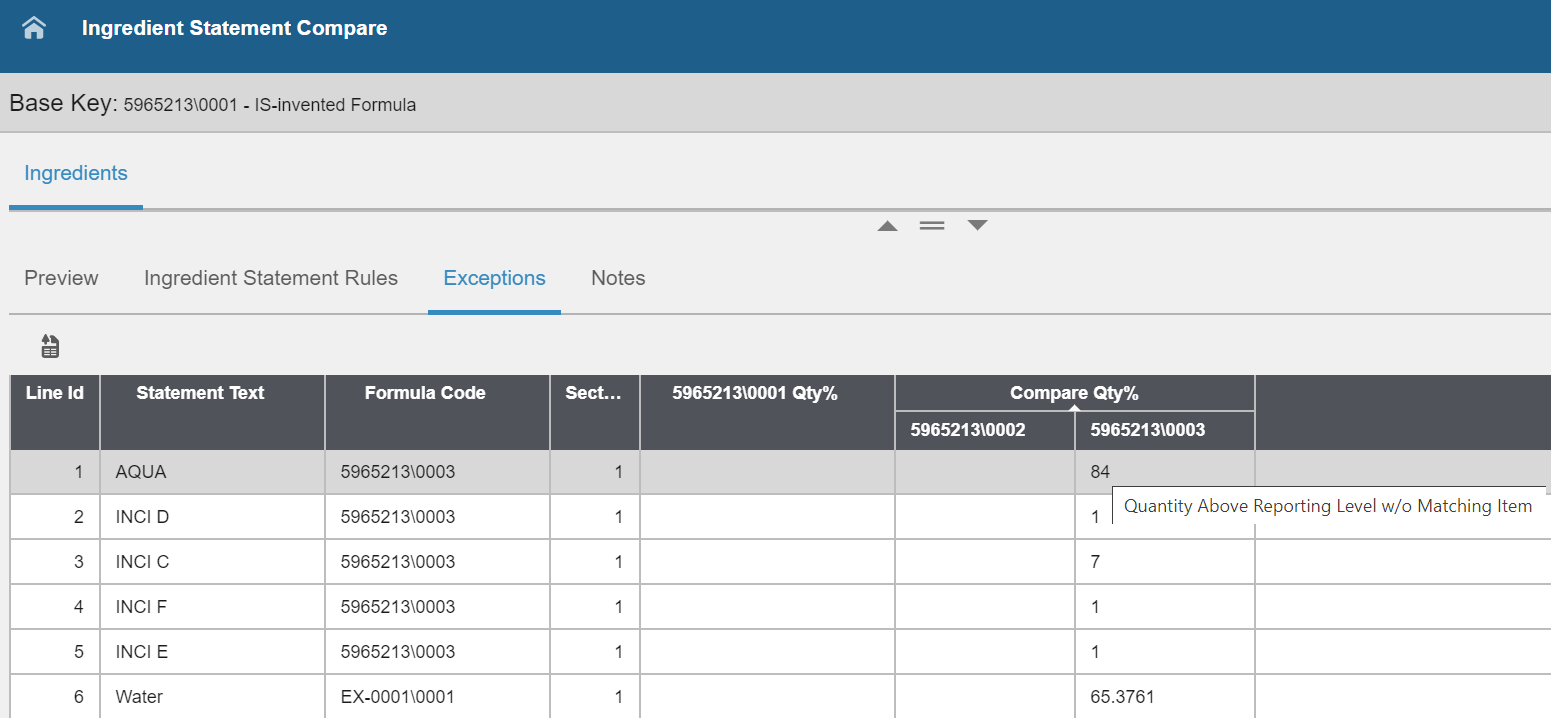Image resolution: width=1551 pixels, height=718 pixels.
Task: Switch to the Notes tab
Action: [x=618, y=278]
